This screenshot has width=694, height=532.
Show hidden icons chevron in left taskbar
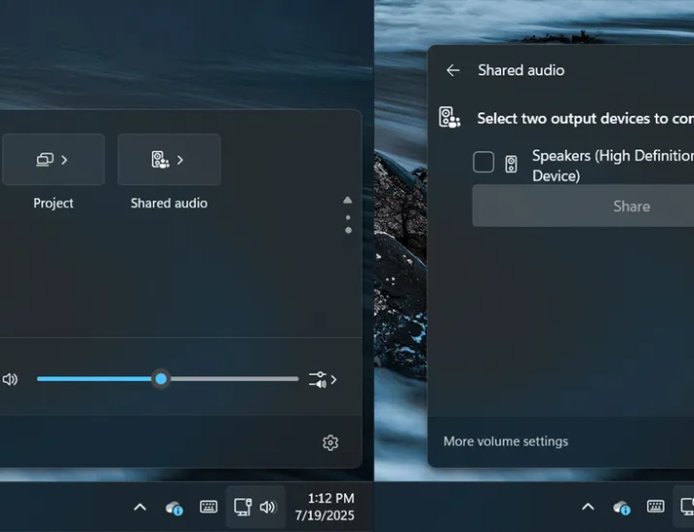(x=140, y=507)
